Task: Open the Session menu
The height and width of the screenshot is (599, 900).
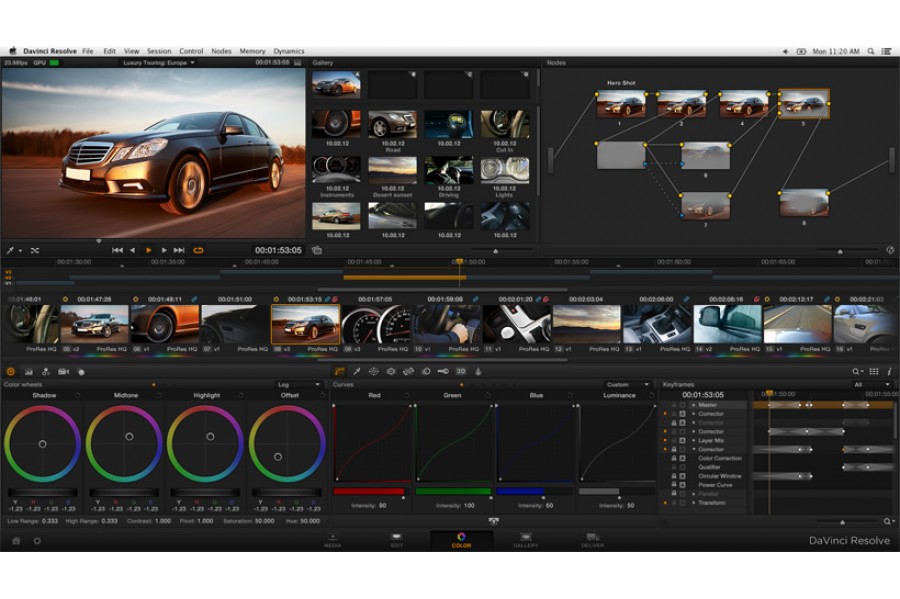Action: (159, 51)
